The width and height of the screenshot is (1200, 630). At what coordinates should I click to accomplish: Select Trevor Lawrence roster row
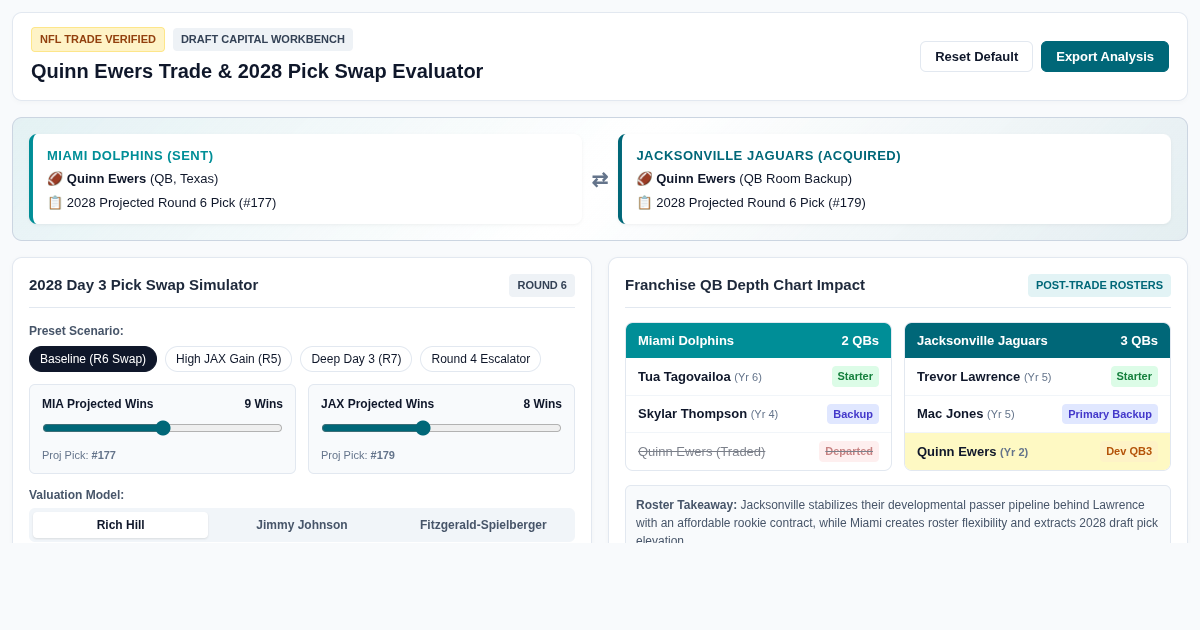pyautogui.click(x=1037, y=377)
